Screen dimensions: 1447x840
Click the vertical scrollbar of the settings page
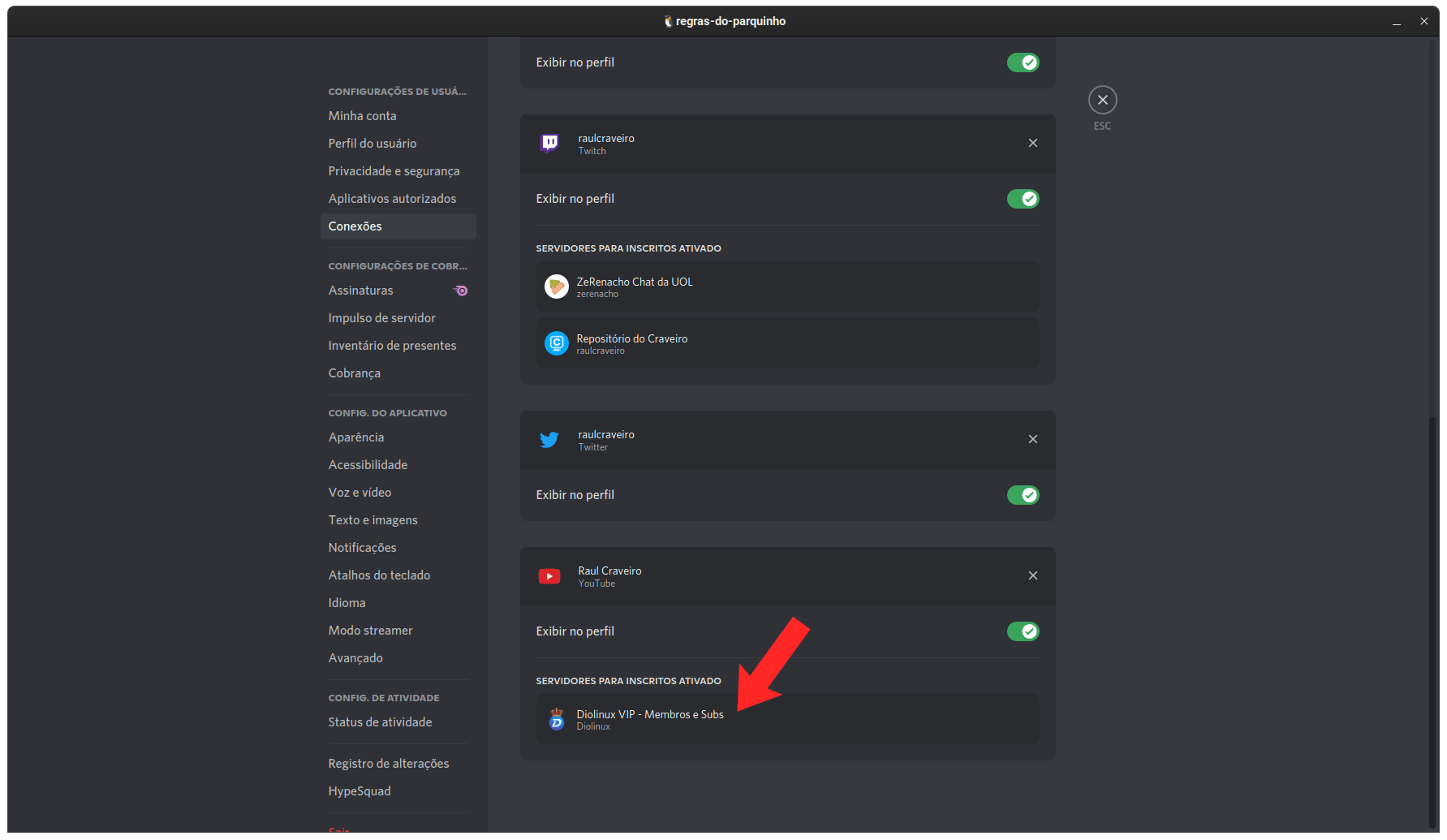1432,621
